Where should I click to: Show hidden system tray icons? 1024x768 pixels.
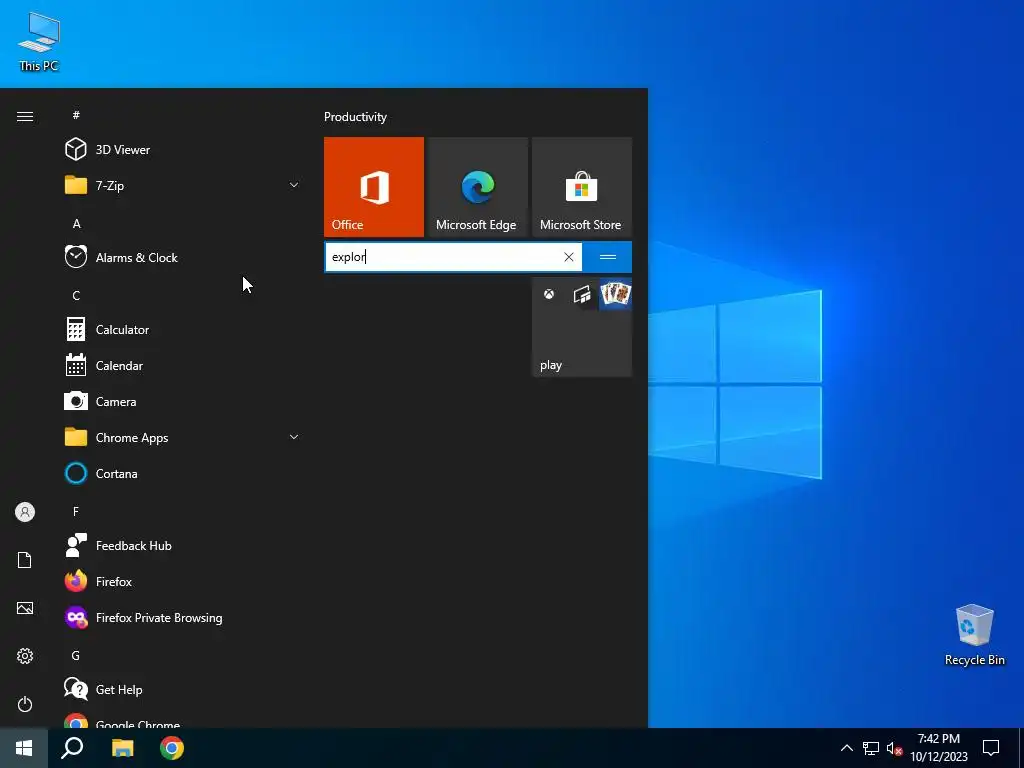tap(846, 748)
